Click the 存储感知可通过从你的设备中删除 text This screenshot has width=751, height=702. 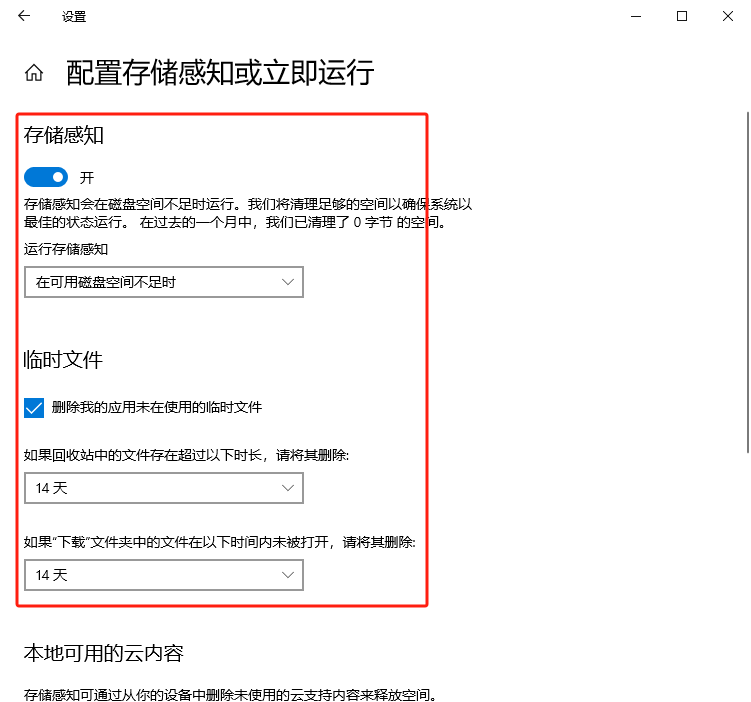coord(230,694)
